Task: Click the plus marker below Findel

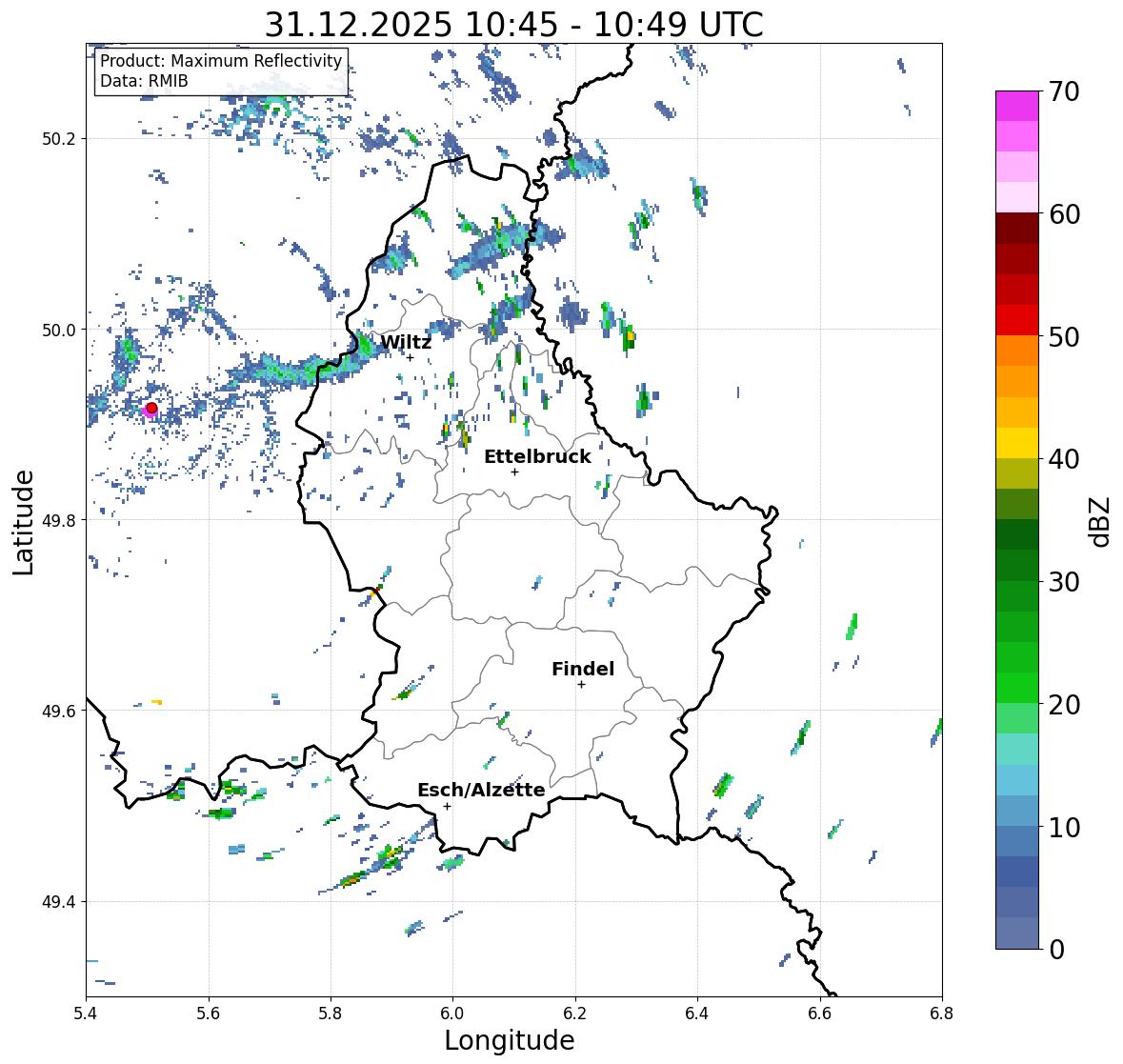Action: (582, 685)
